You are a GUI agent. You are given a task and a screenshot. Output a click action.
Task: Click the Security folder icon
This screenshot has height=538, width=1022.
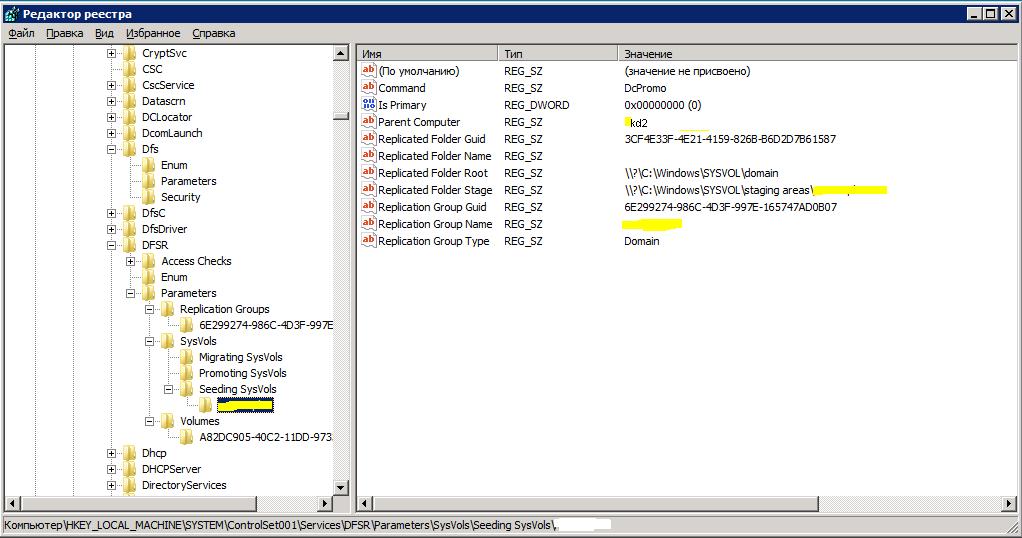(149, 197)
